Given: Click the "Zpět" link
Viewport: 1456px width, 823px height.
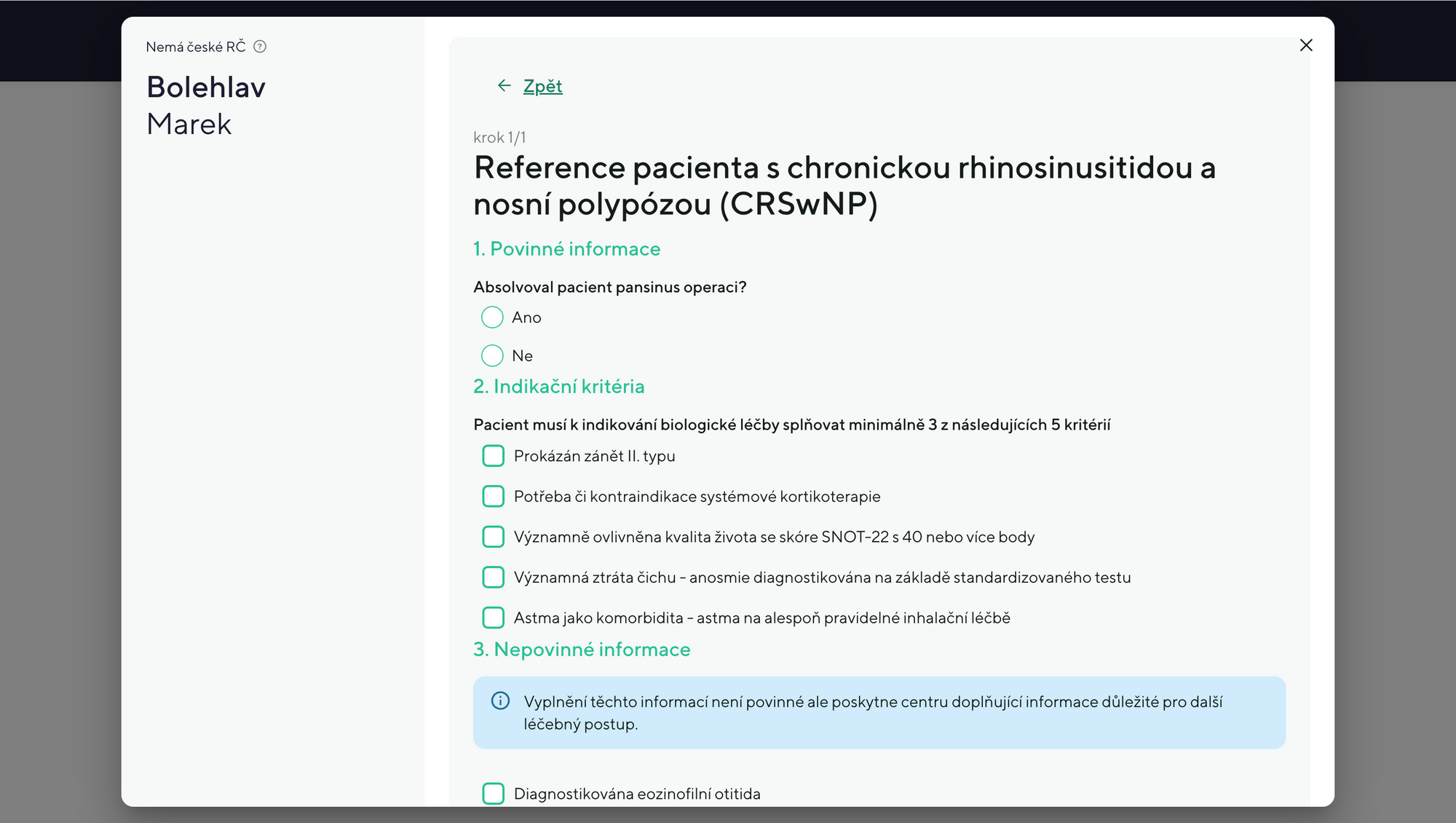Looking at the screenshot, I should point(542,85).
